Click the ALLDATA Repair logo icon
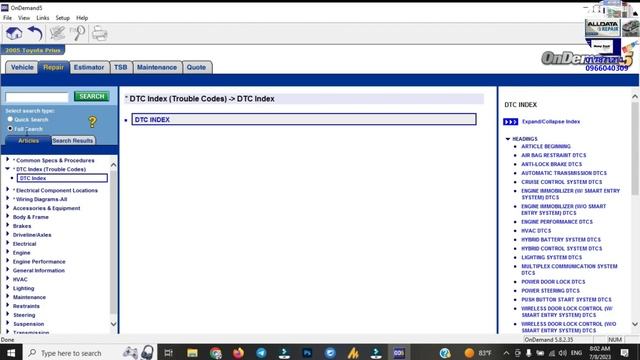Image resolution: width=640 pixels, height=360 pixels. point(602,28)
